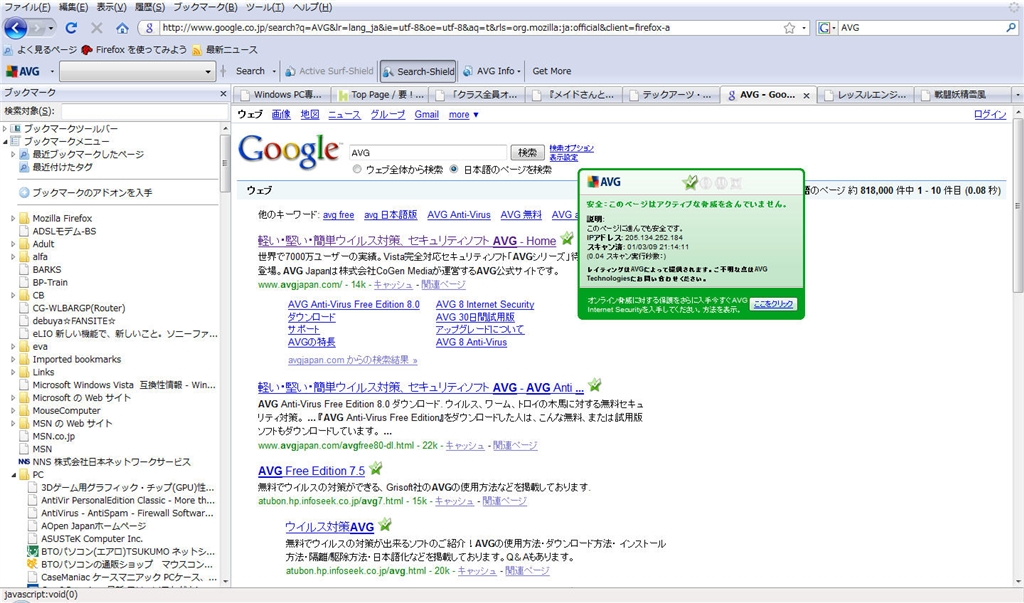1024x603 pixels.
Task: Click AVG safety star beside AVG - Home result
Action: (567, 238)
